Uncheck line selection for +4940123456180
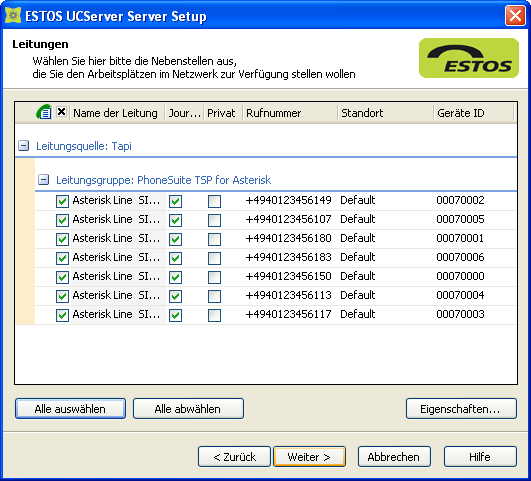531x481 pixels. pos(62,239)
